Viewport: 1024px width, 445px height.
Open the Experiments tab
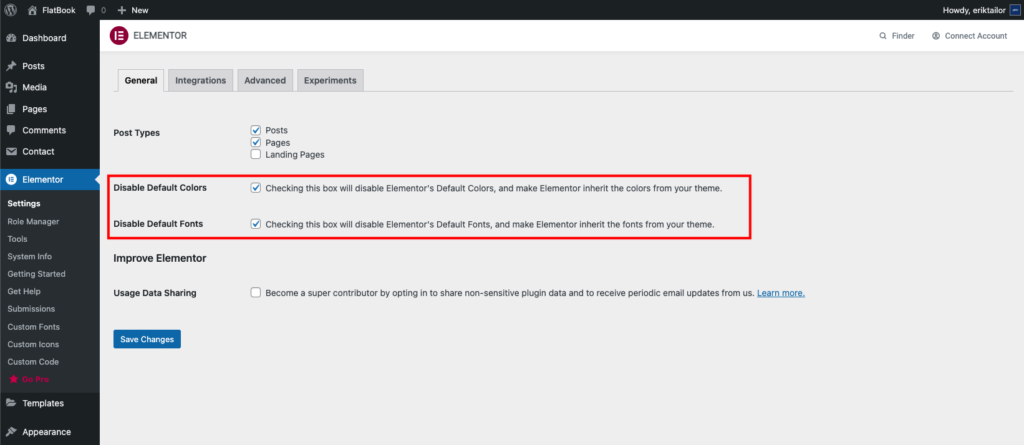click(330, 80)
